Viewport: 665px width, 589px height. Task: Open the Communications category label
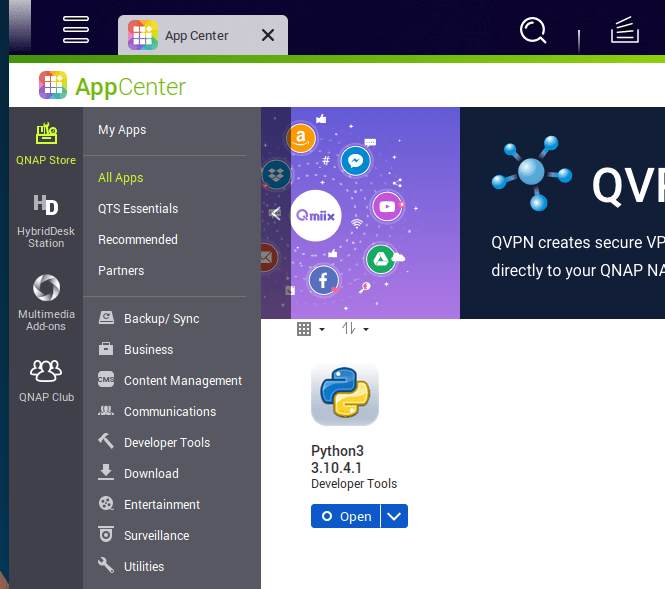point(170,412)
